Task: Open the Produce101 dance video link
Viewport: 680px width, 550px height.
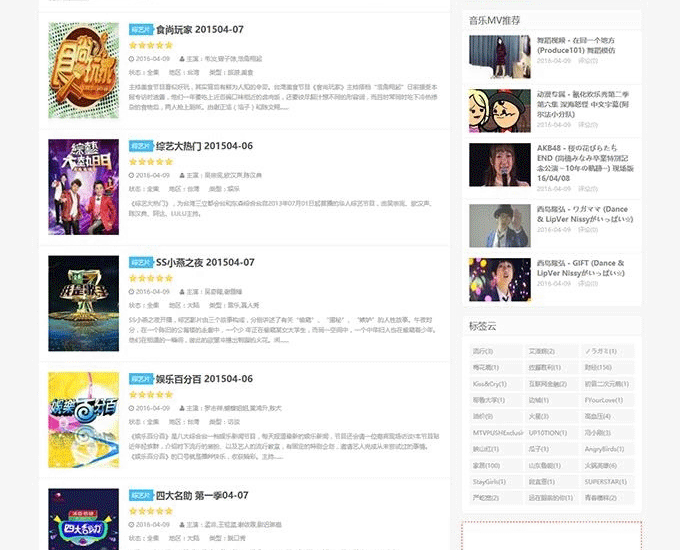Action: point(576,45)
